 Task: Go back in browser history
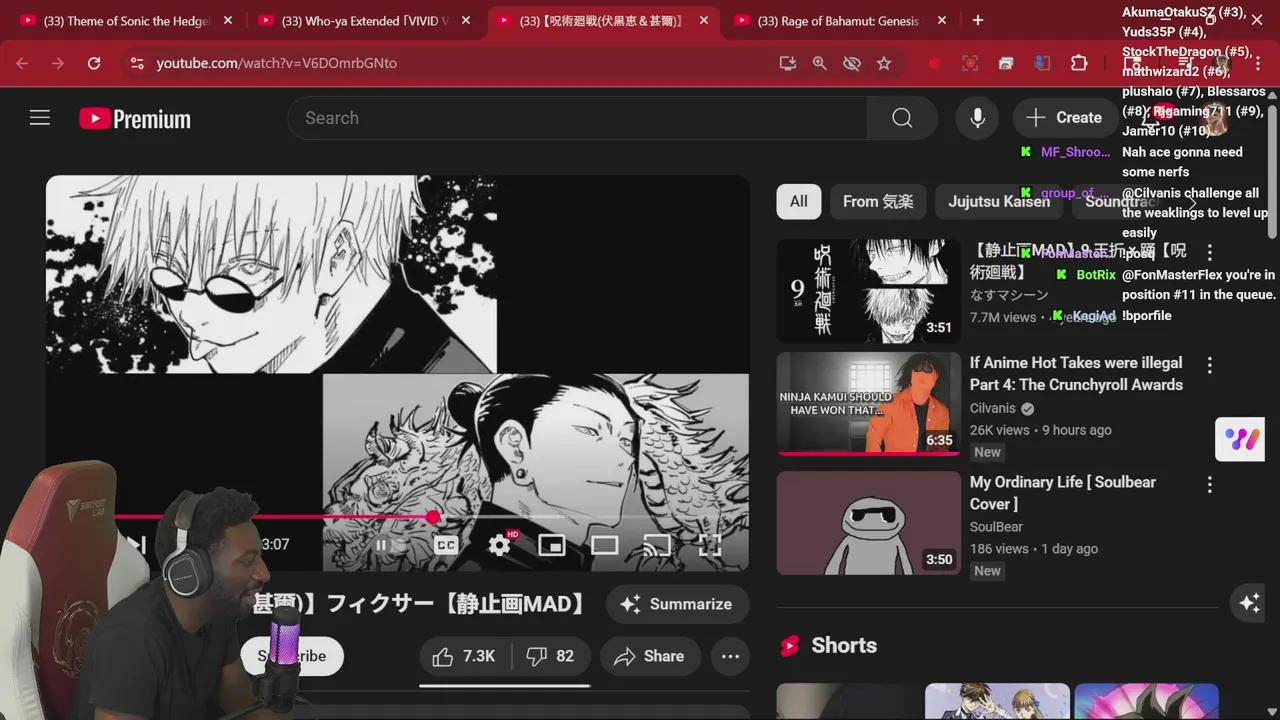tap(22, 63)
